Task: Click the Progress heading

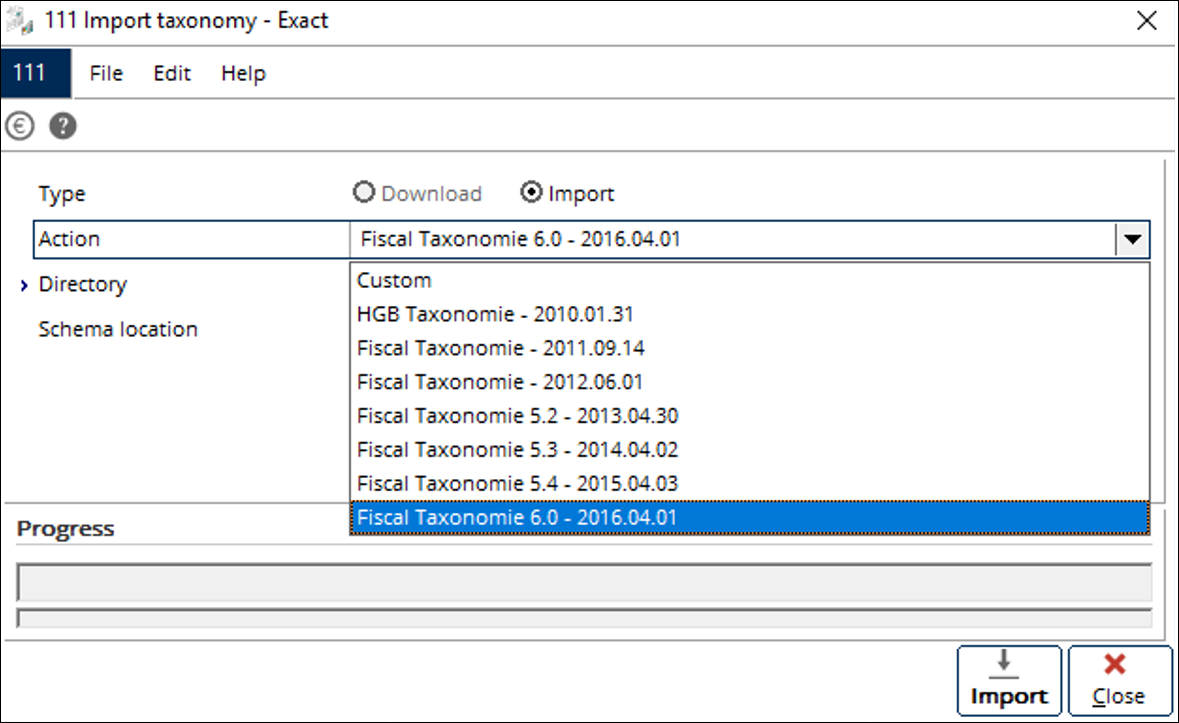Action: [65, 528]
